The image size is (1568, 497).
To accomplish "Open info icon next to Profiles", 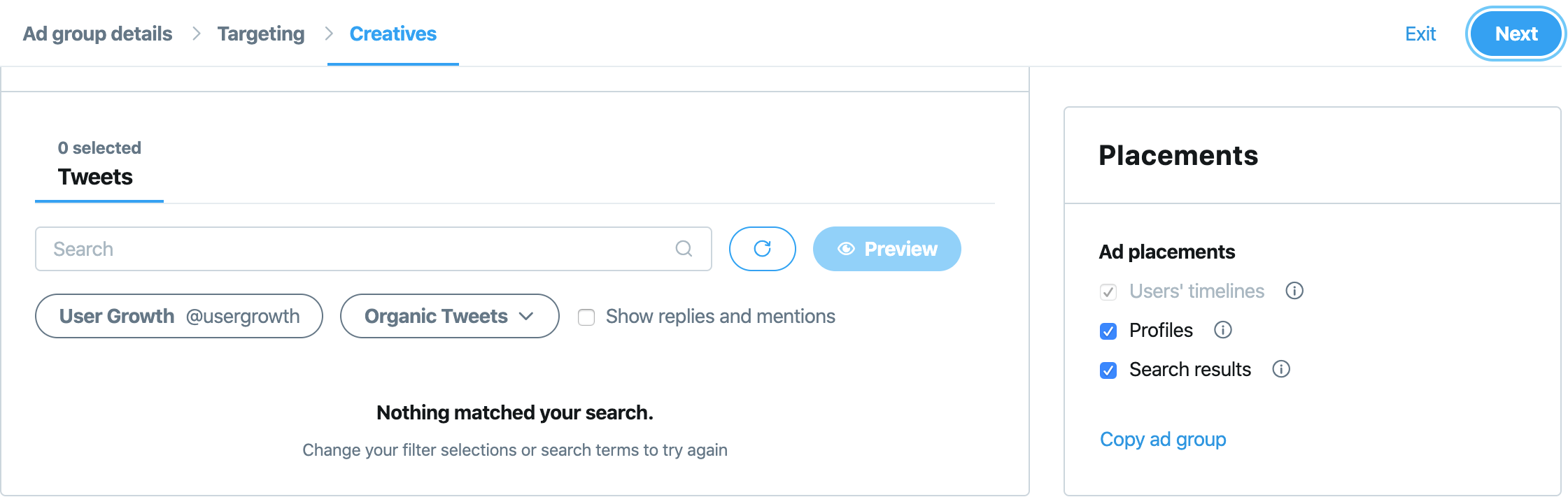I will click(x=1222, y=330).
